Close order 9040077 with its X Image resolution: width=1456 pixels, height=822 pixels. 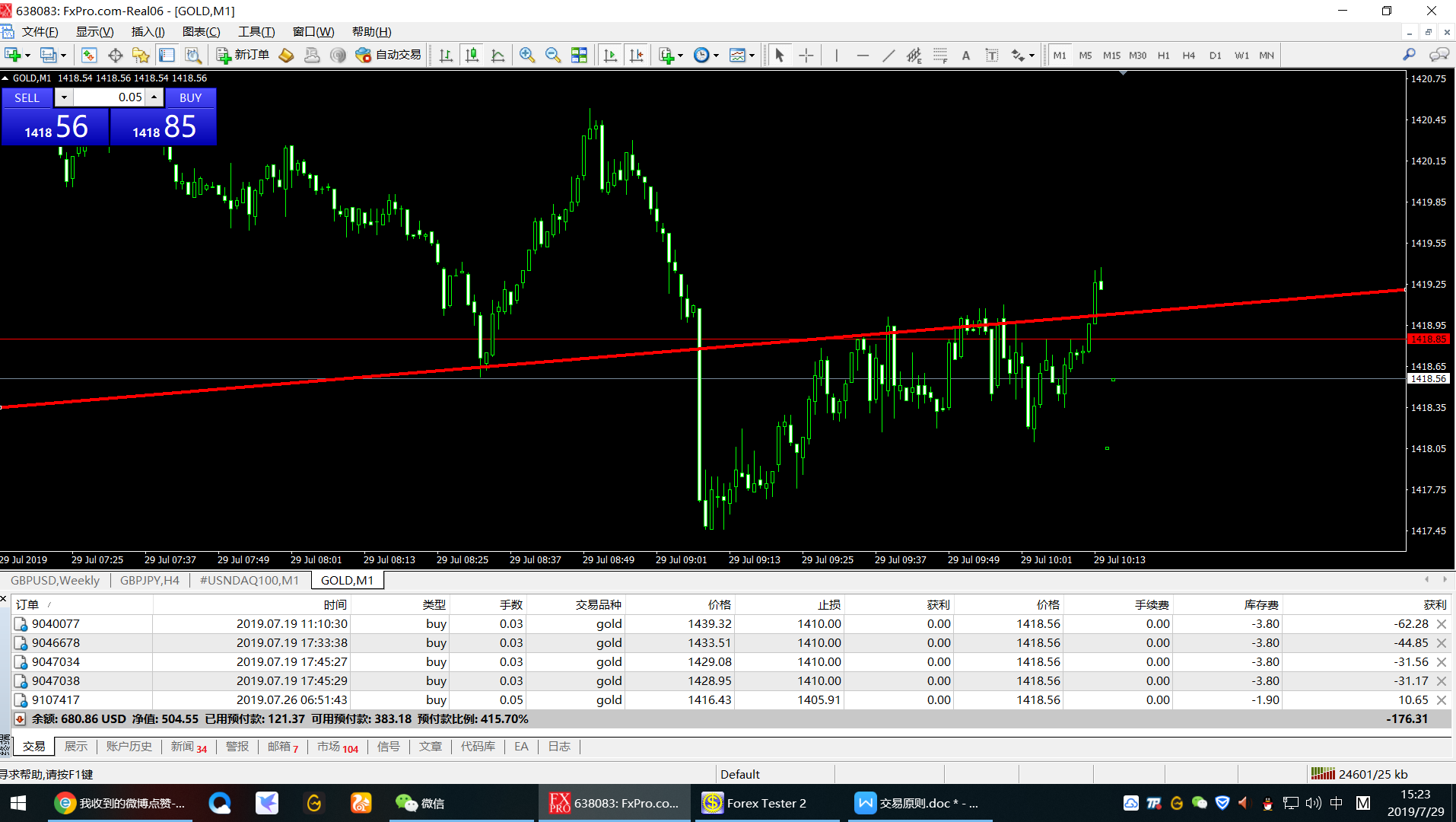pyautogui.click(x=1442, y=624)
